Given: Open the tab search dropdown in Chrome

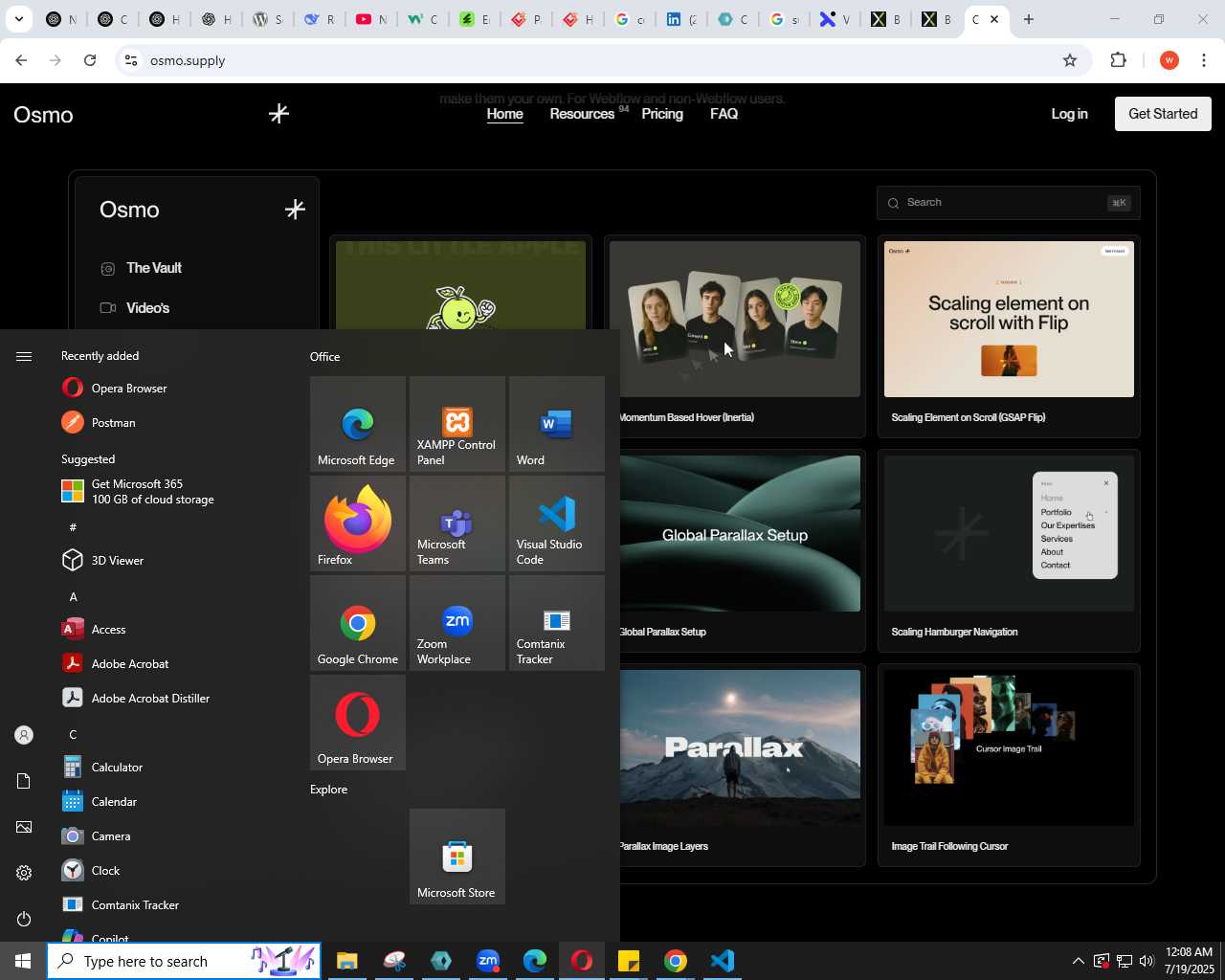Looking at the screenshot, I should (18, 19).
